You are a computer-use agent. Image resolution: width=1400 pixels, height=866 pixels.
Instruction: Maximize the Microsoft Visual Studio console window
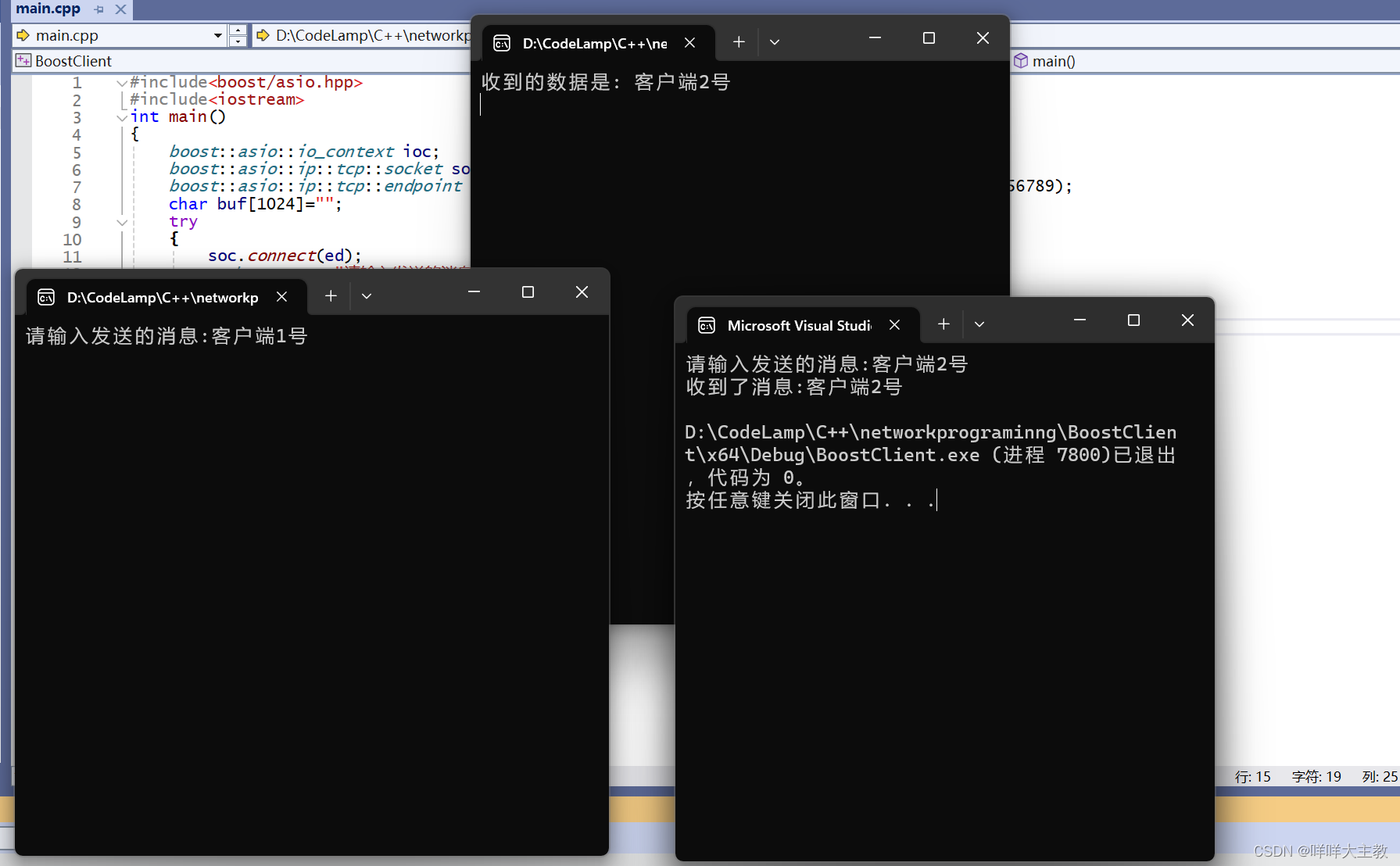pos(1133,320)
